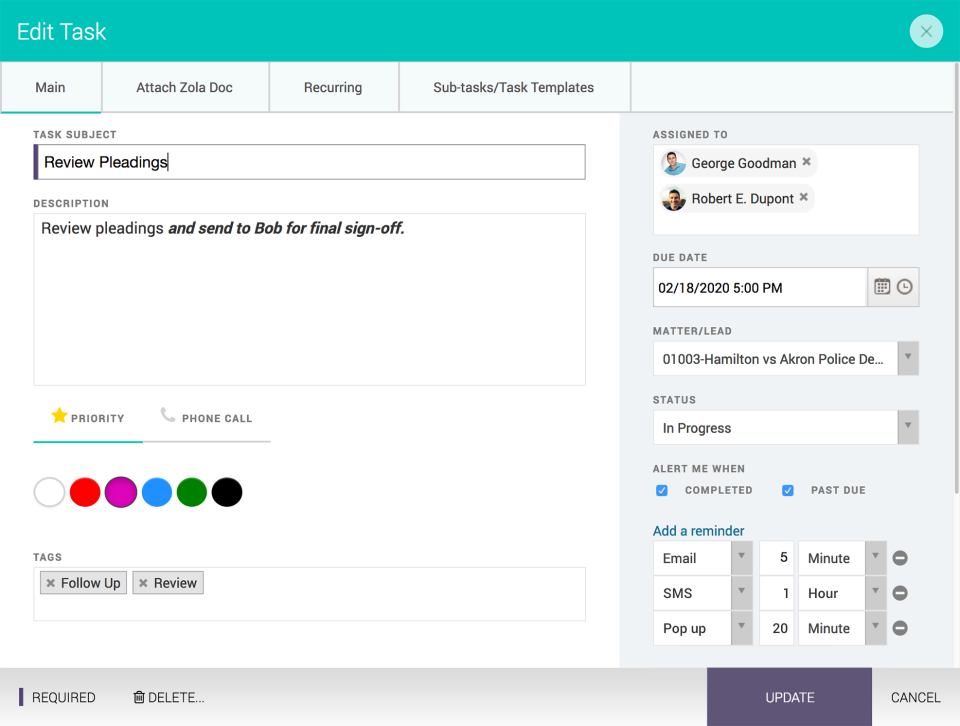The width and height of the screenshot is (960, 726).
Task: Open the Attach Zola Doc tab
Action: click(185, 87)
